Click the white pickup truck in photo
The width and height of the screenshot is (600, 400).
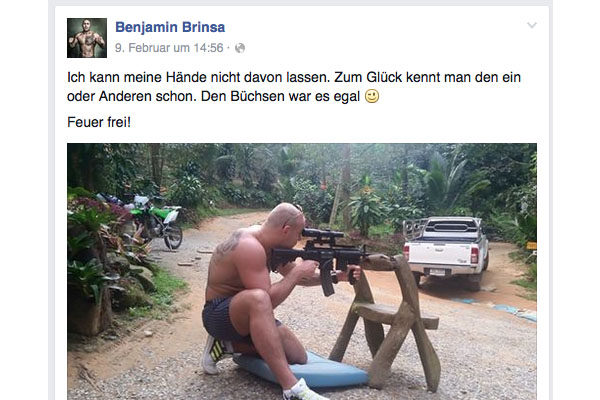[447, 253]
